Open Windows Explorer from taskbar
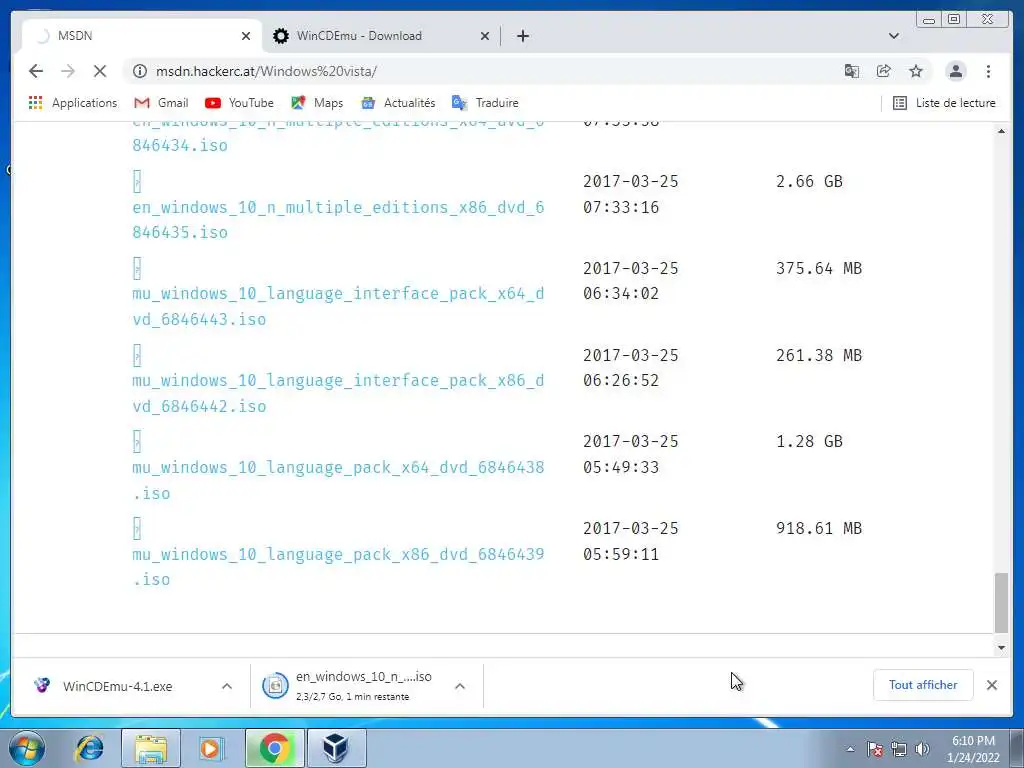 (151, 748)
